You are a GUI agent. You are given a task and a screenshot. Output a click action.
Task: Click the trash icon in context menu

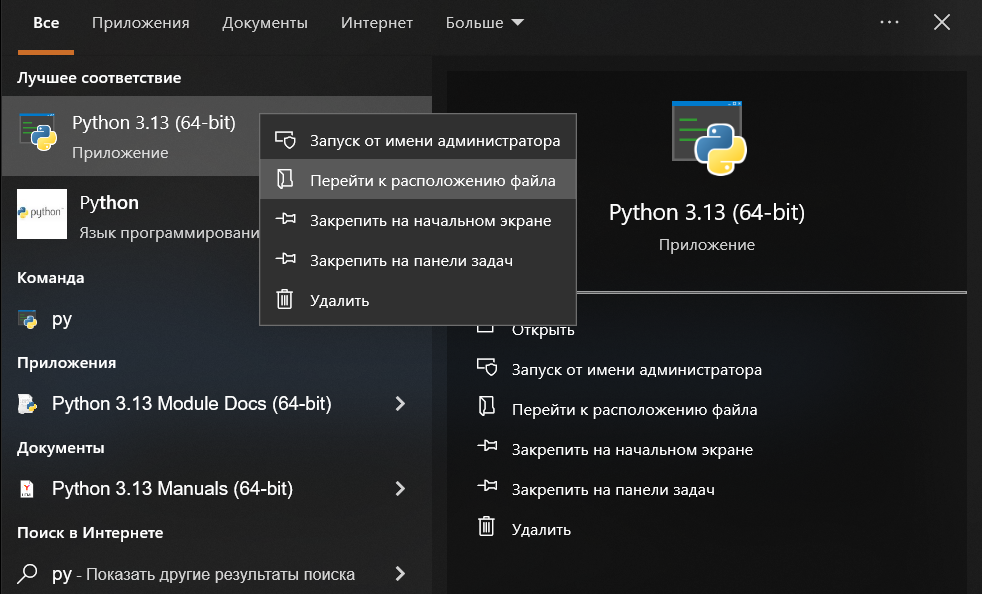pyautogui.click(x=285, y=300)
